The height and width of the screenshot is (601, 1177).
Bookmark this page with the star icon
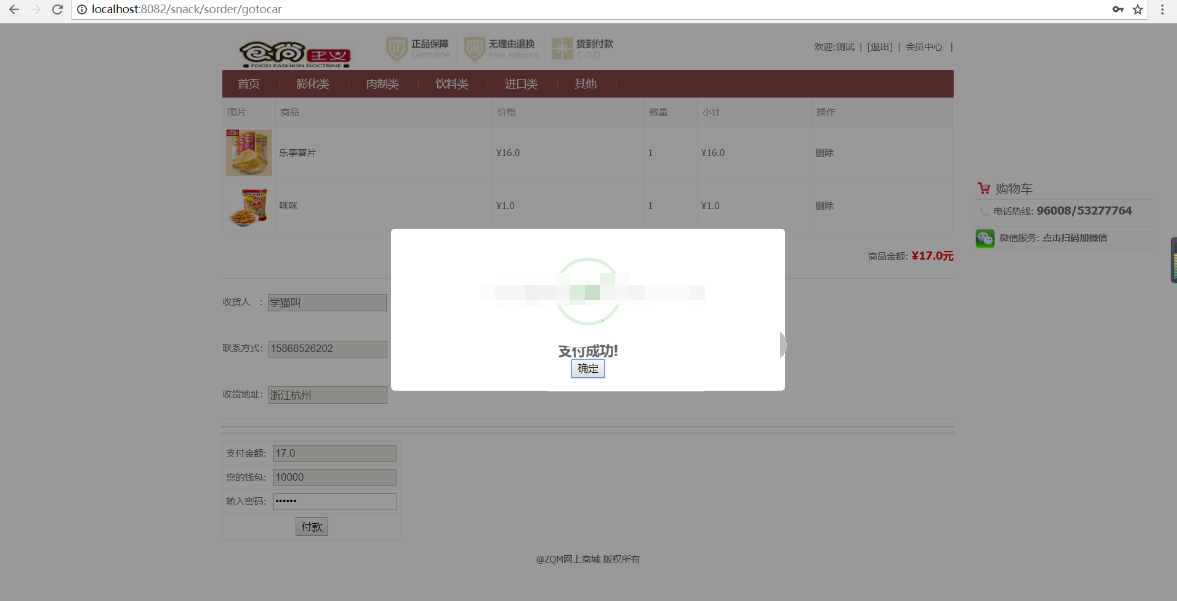(1138, 10)
